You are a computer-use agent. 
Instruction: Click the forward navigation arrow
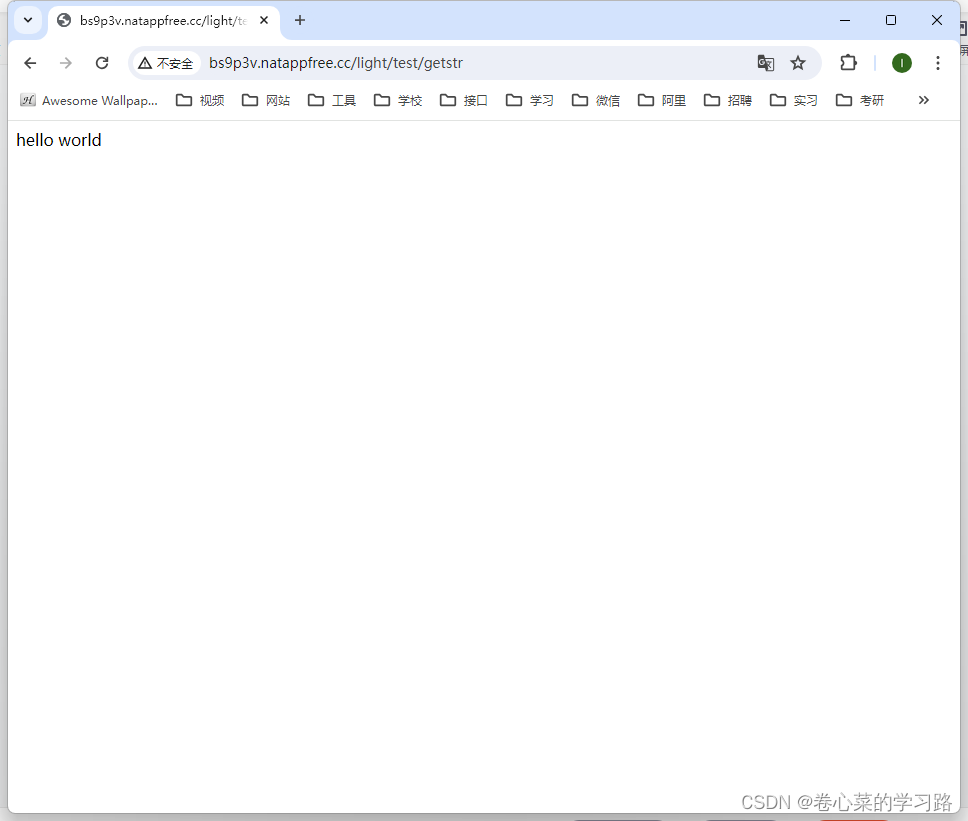coord(65,63)
